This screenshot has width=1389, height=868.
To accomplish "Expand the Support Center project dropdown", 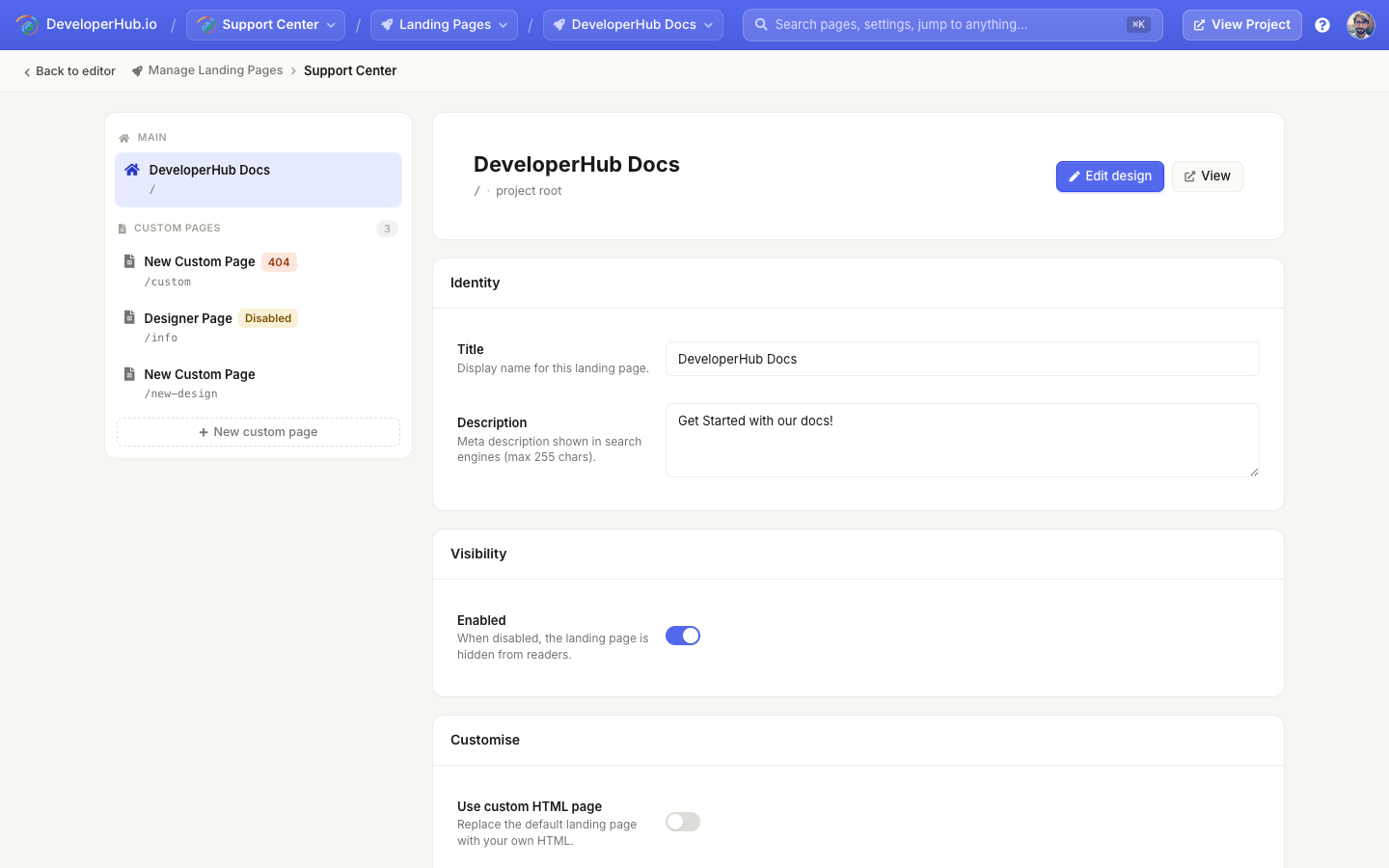I will pos(265,25).
